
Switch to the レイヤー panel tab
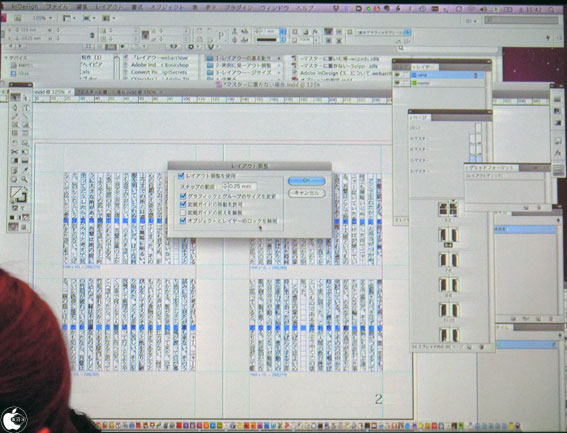coord(425,67)
